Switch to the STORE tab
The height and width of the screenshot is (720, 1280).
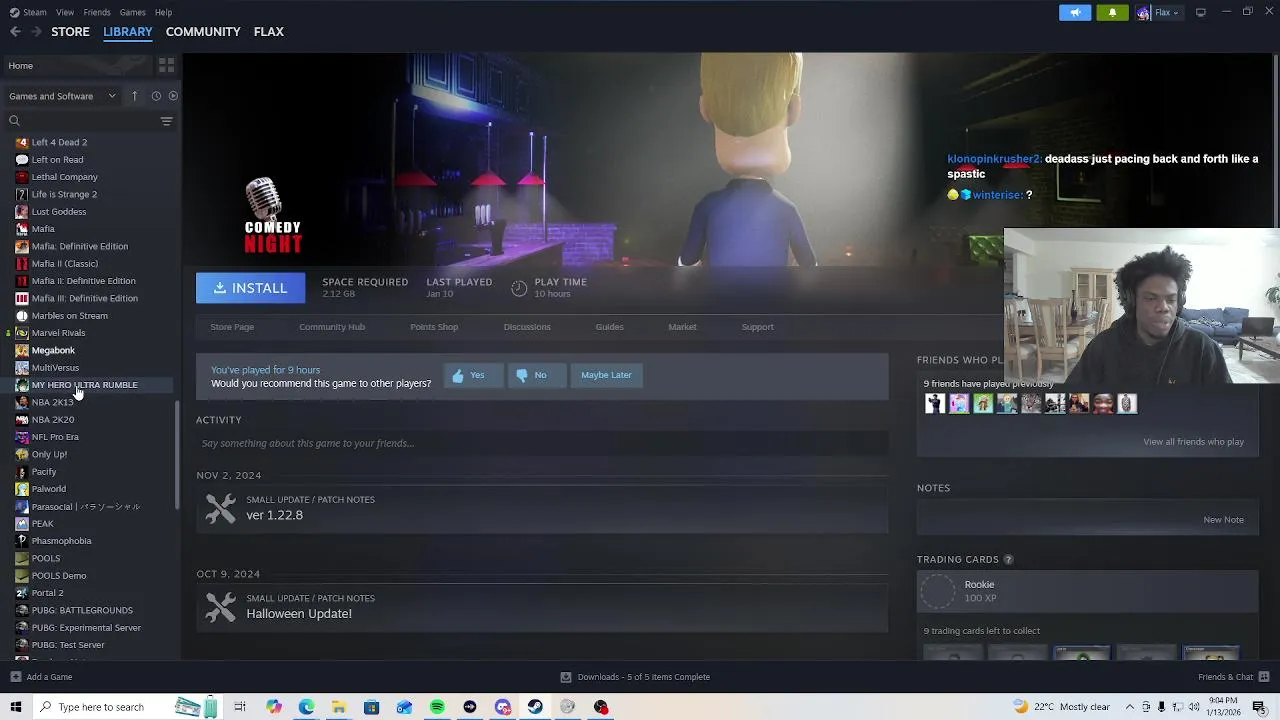point(70,32)
